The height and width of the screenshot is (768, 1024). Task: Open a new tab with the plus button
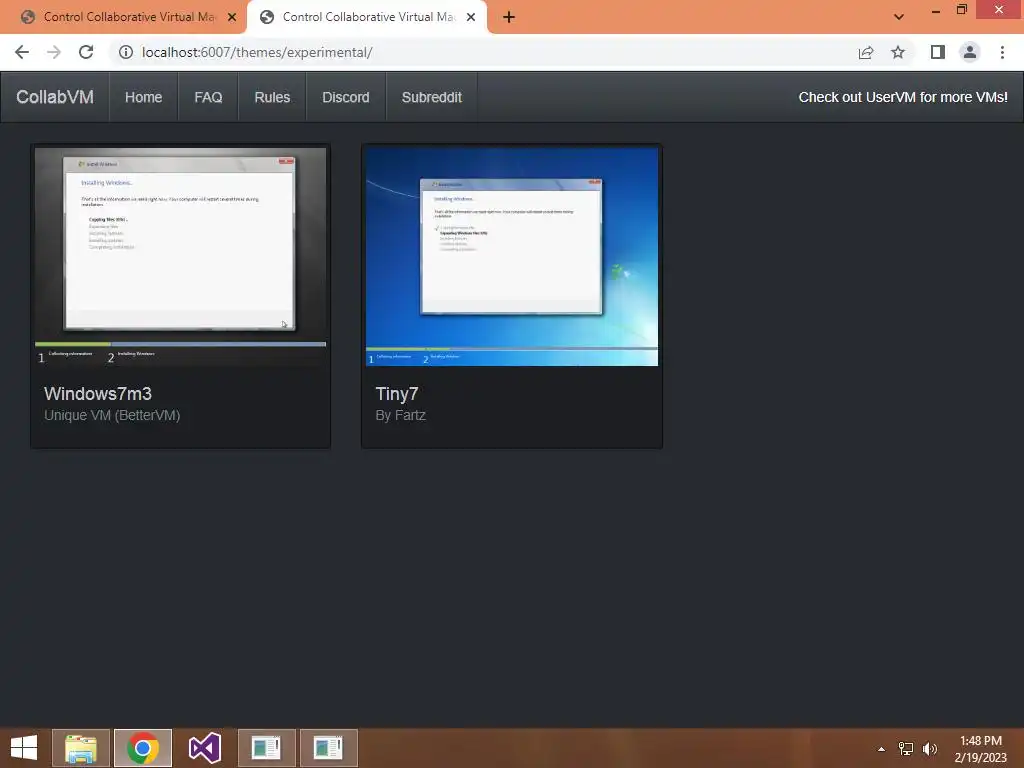(x=509, y=18)
